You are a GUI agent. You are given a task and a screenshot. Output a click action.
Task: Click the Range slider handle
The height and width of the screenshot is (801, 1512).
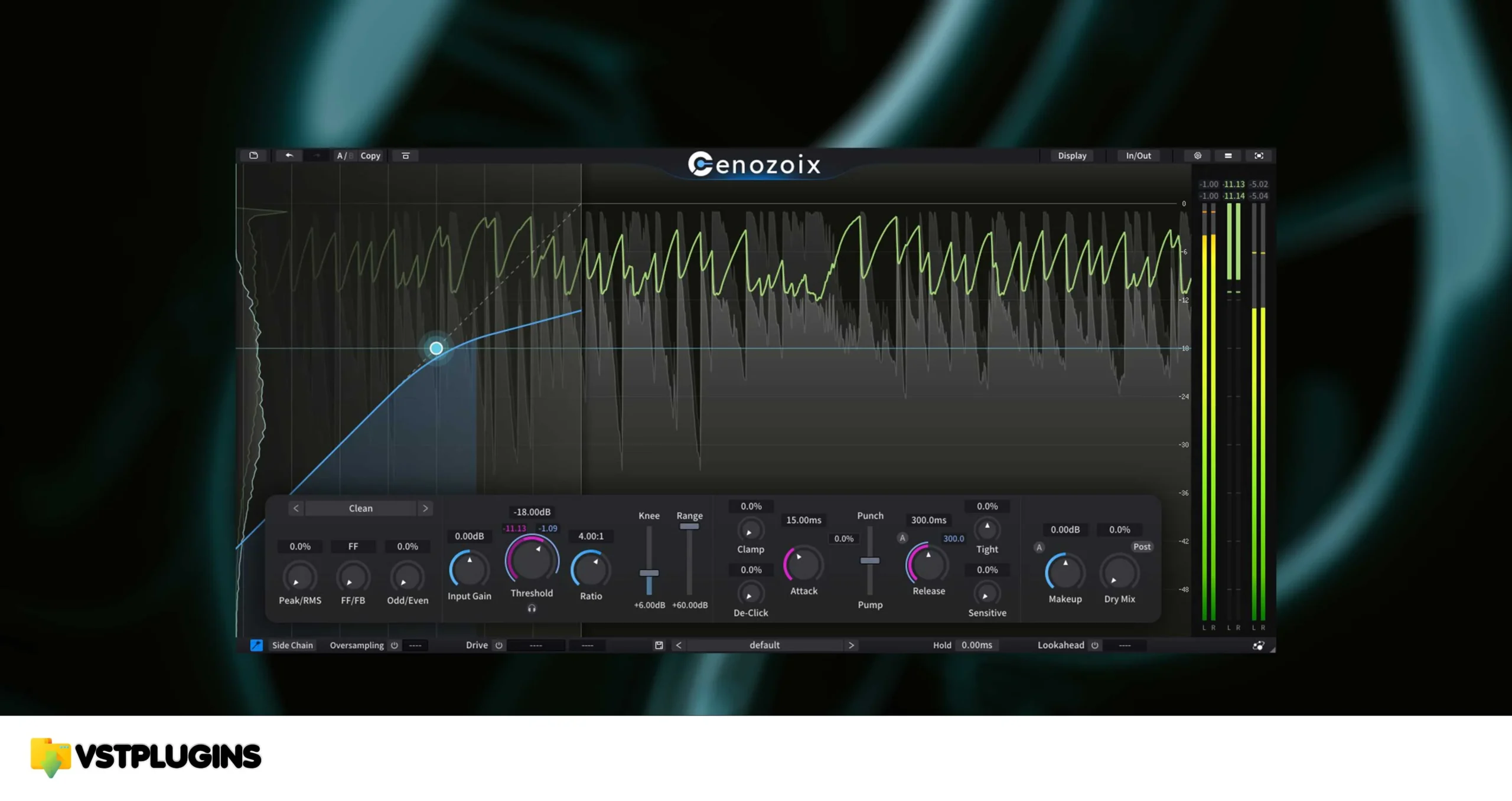point(689,526)
